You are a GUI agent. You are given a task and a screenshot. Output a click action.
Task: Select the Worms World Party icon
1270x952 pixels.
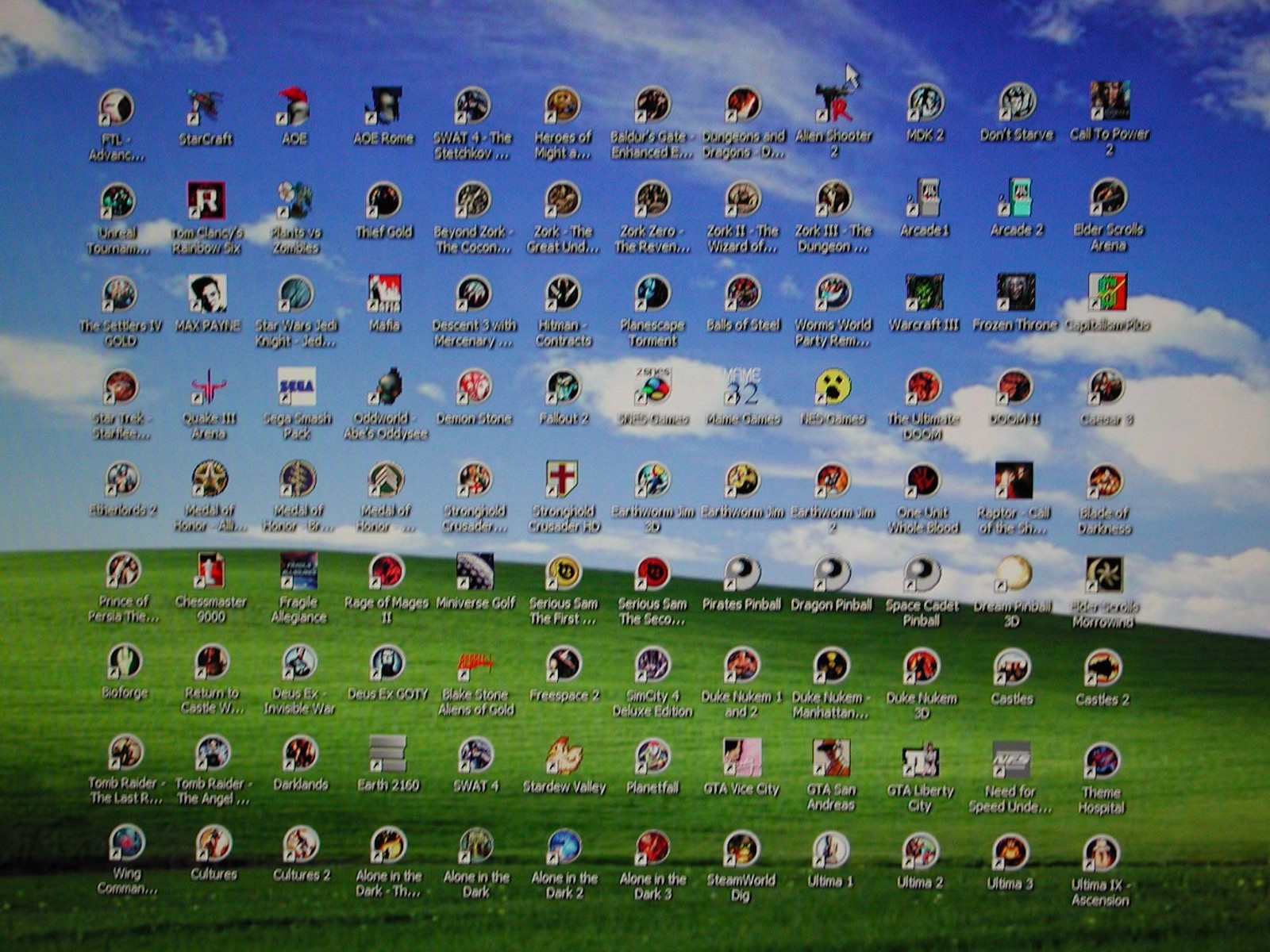(833, 293)
